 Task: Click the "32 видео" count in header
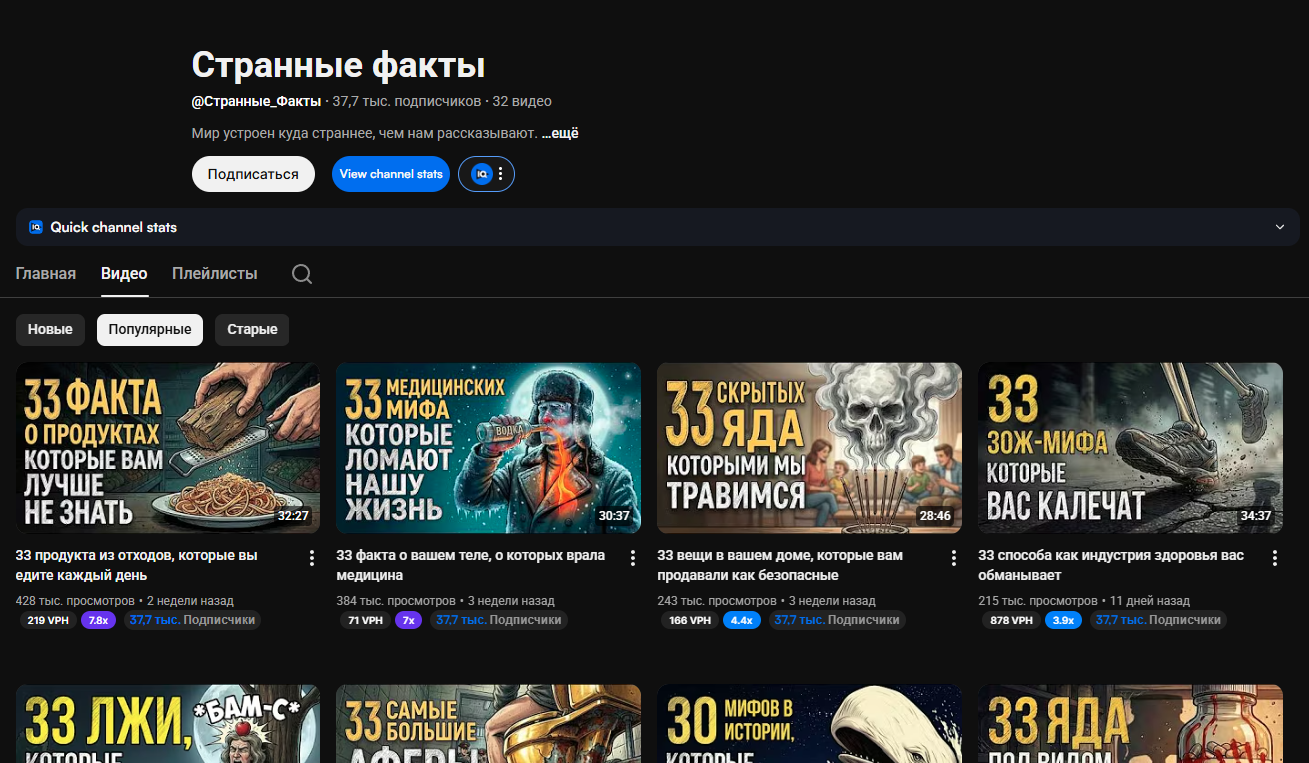tap(522, 101)
